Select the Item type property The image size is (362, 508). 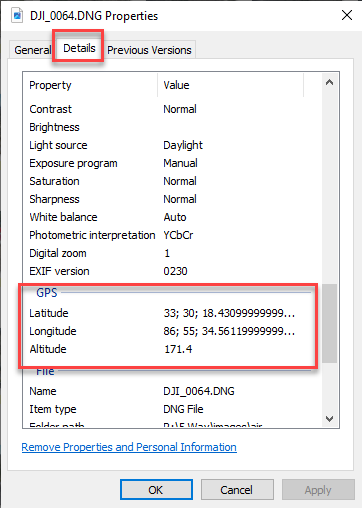click(53, 409)
